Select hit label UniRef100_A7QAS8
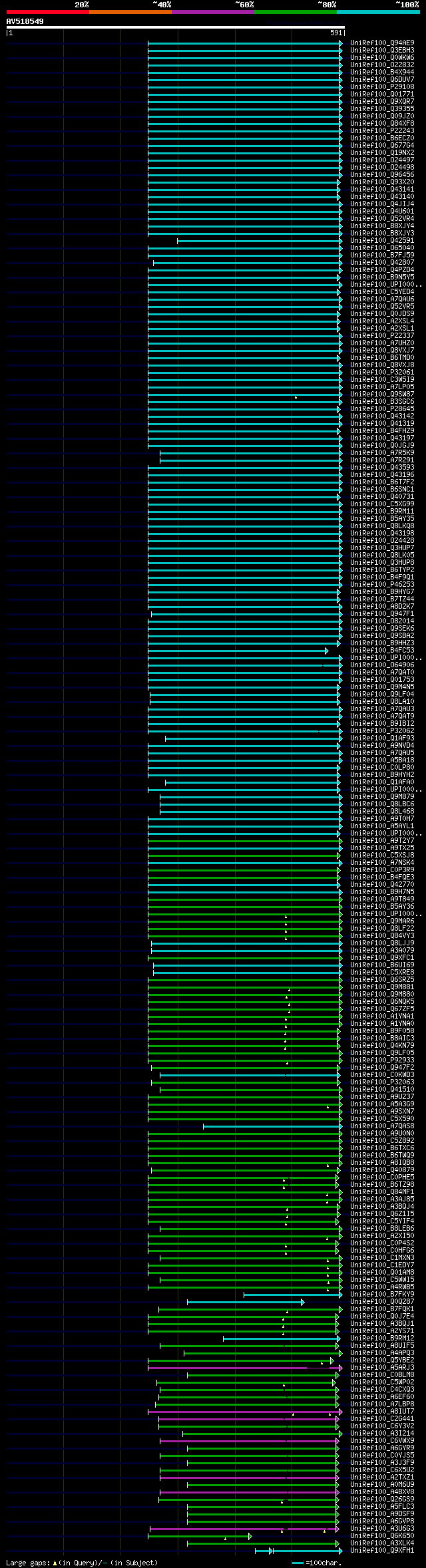Image resolution: width=426 pixels, height=1568 pixels. [382, 1126]
